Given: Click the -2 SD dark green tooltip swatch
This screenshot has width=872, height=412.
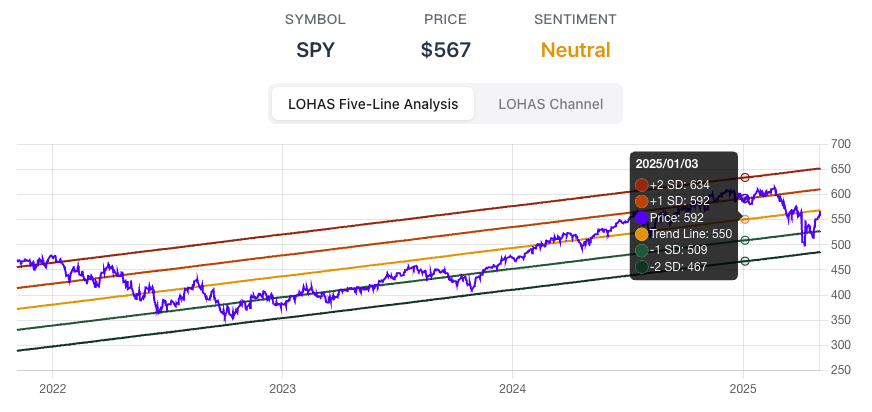Looking at the screenshot, I should point(642,267).
